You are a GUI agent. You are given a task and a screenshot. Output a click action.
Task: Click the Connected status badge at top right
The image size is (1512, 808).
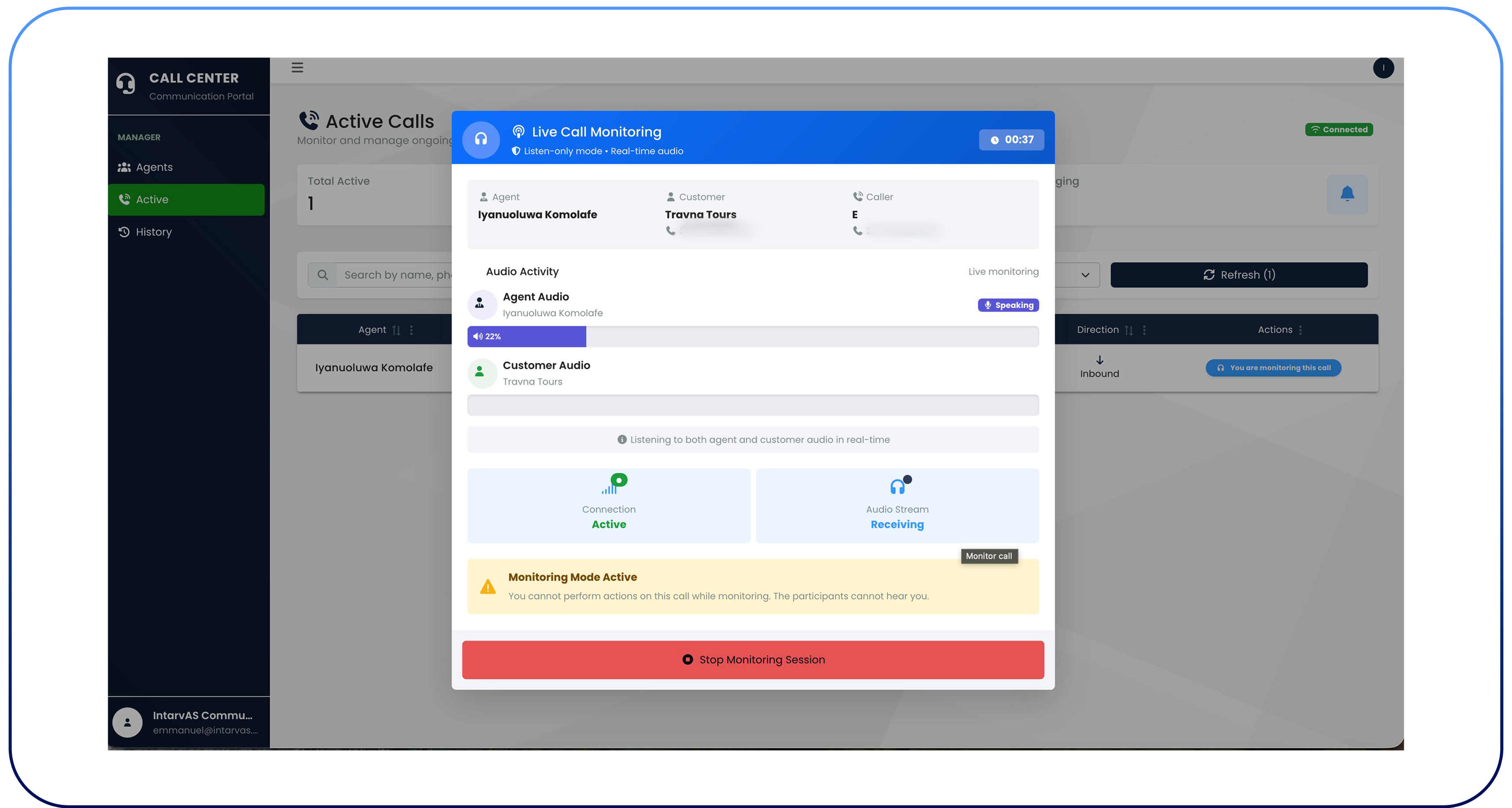pyautogui.click(x=1339, y=129)
